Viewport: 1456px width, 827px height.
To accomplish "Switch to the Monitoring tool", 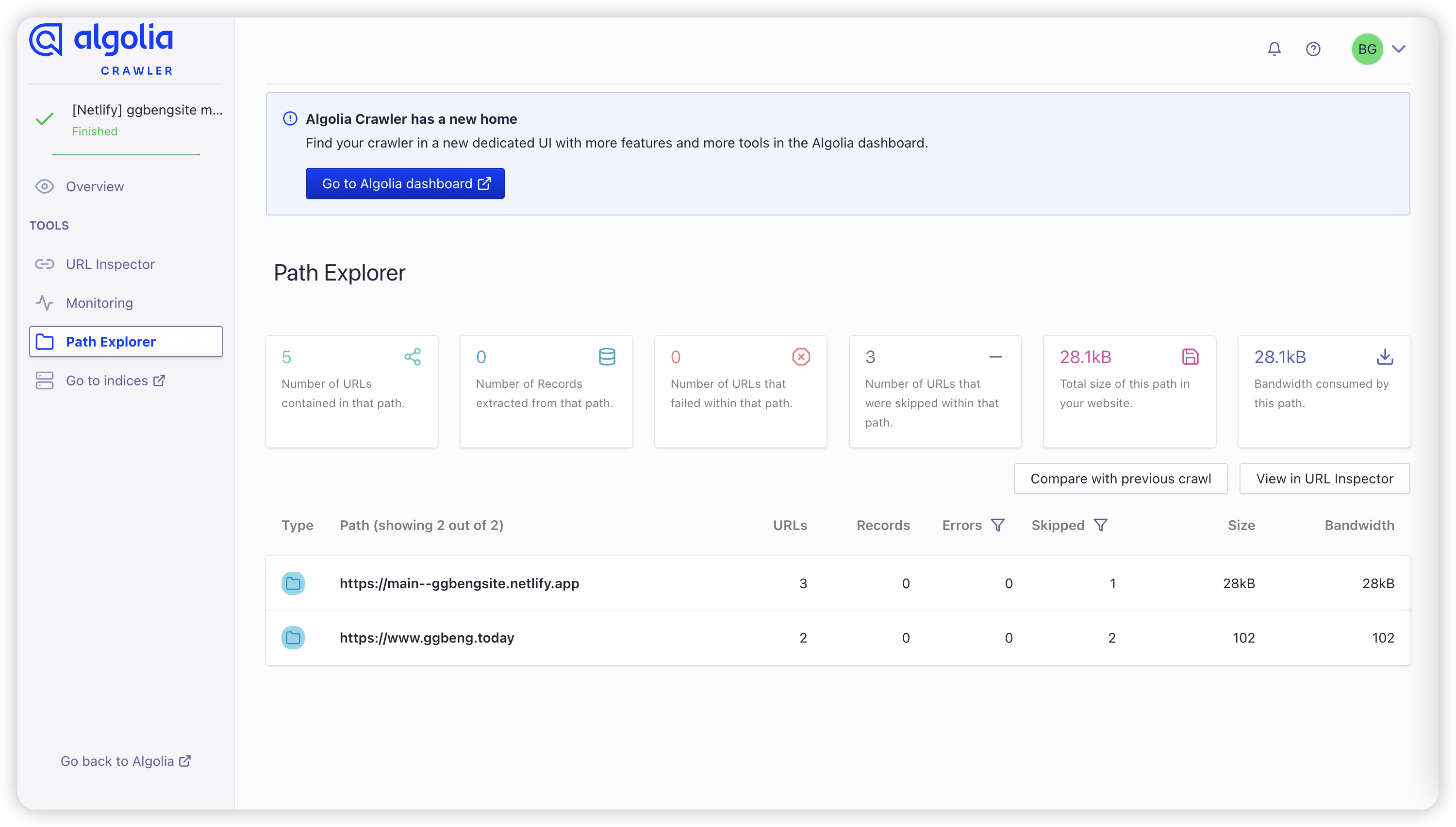I will pyautogui.click(x=99, y=303).
